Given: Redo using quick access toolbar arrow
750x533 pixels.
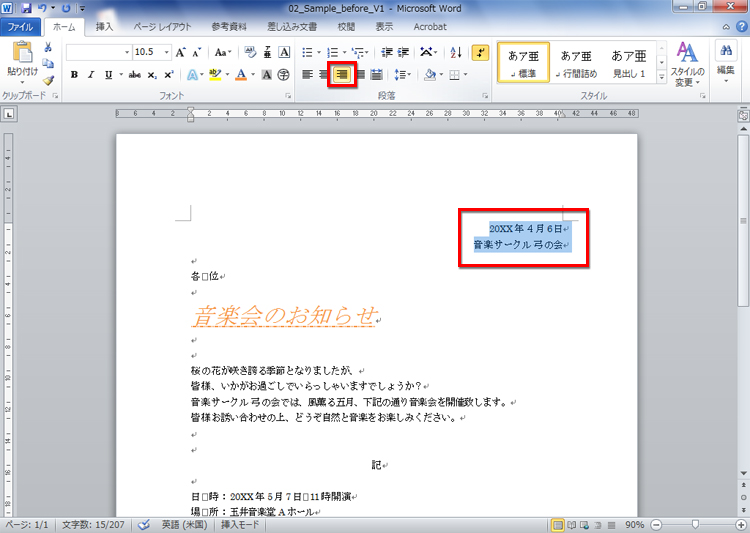Looking at the screenshot, I should coord(66,8).
